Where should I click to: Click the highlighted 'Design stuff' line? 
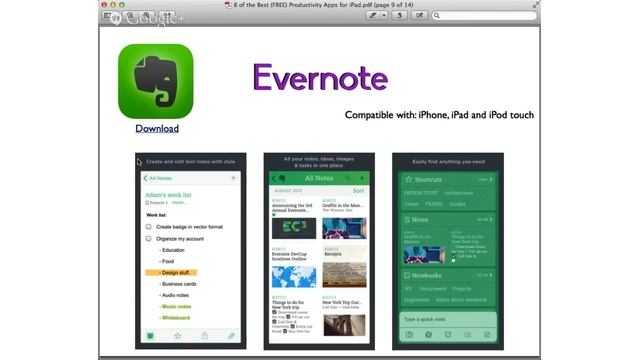point(171,272)
